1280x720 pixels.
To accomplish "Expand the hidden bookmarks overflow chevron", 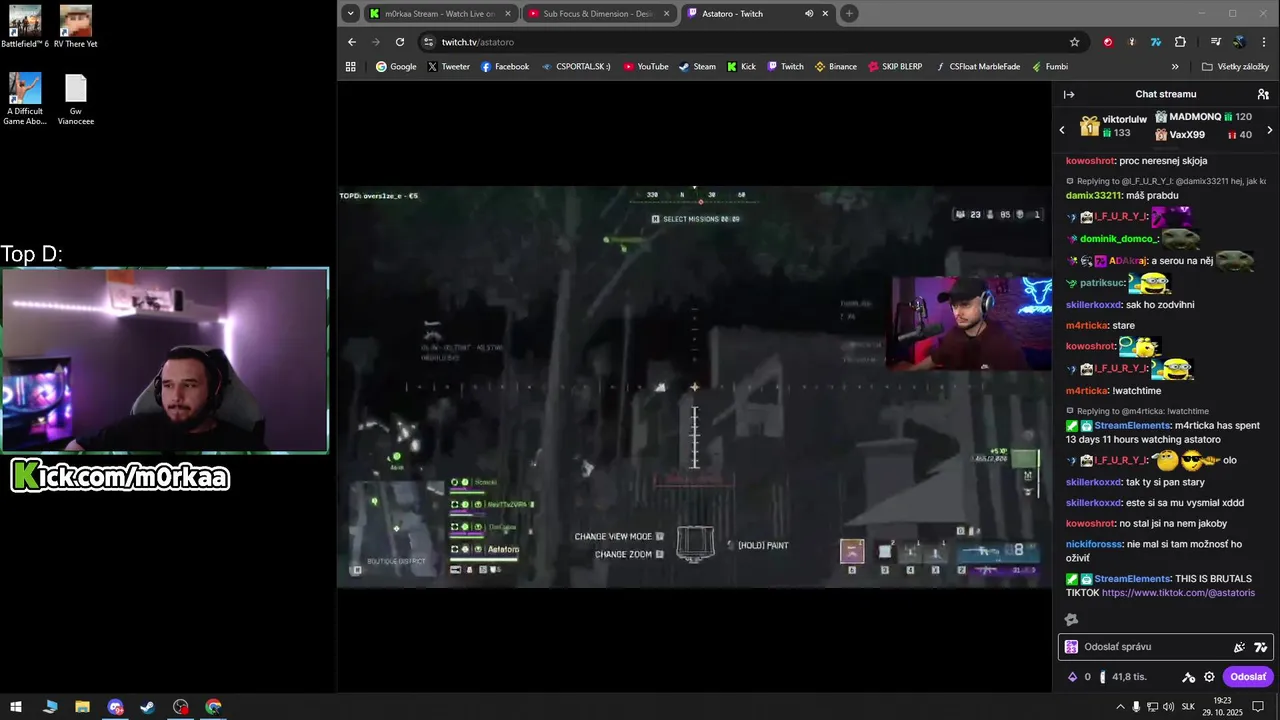I will tap(1175, 67).
